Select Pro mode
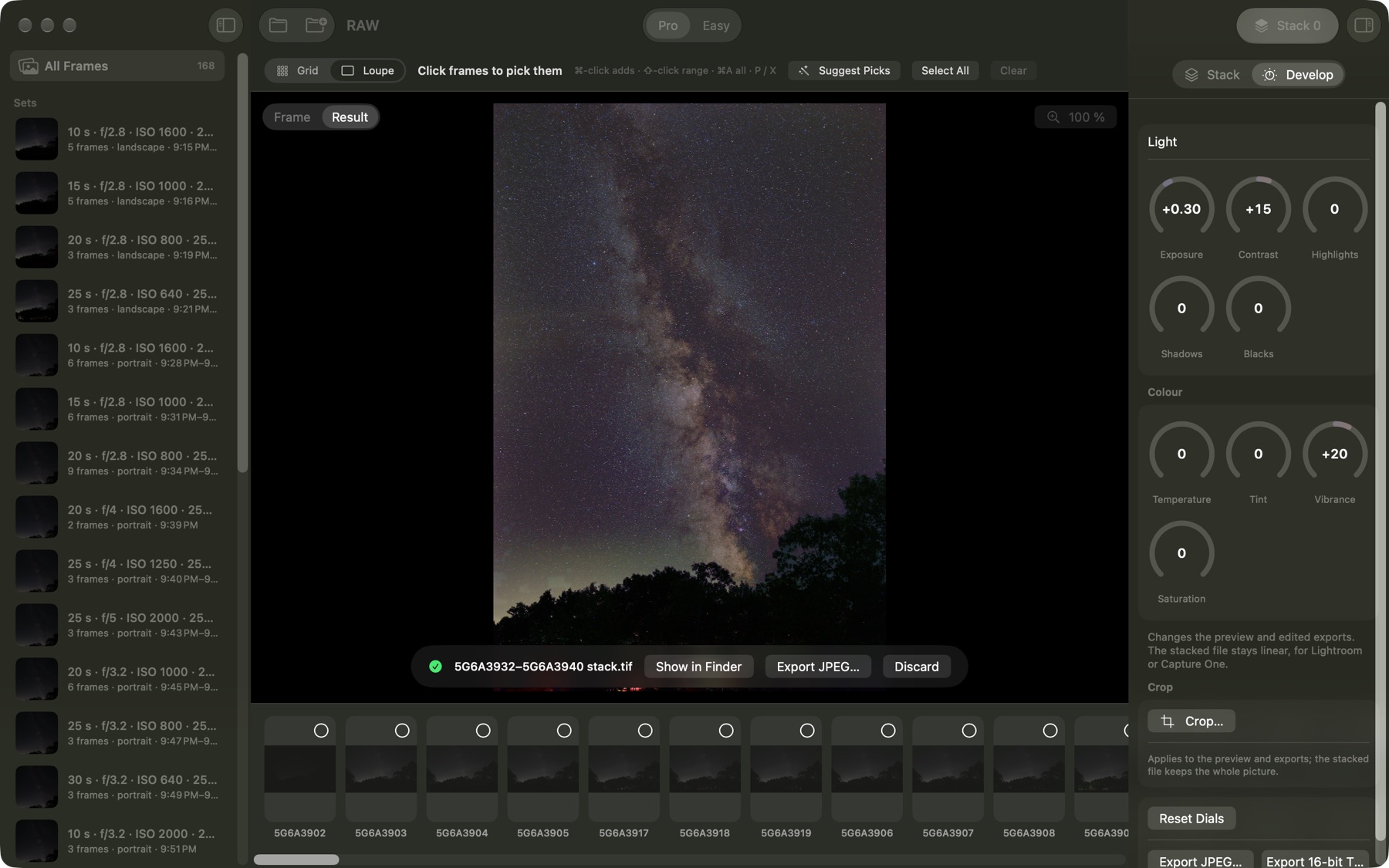The height and width of the screenshot is (868, 1389). (667, 25)
